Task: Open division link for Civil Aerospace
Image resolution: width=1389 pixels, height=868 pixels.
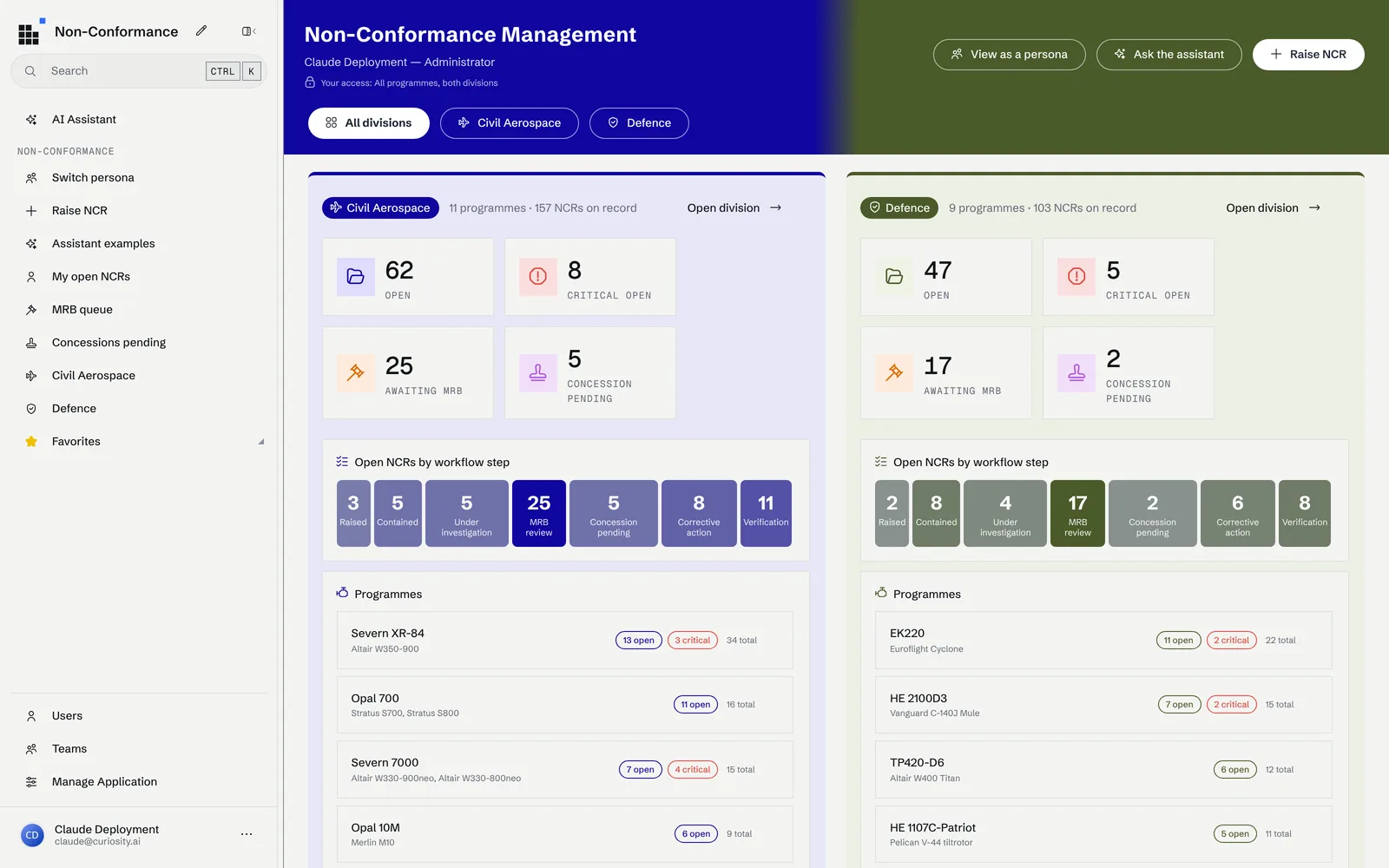Action: 734,208
